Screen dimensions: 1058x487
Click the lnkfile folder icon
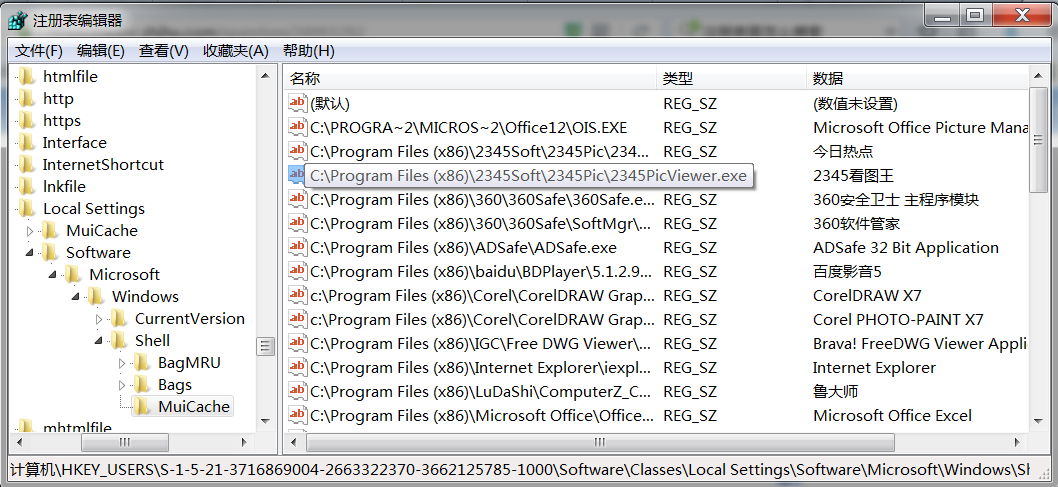coord(27,186)
